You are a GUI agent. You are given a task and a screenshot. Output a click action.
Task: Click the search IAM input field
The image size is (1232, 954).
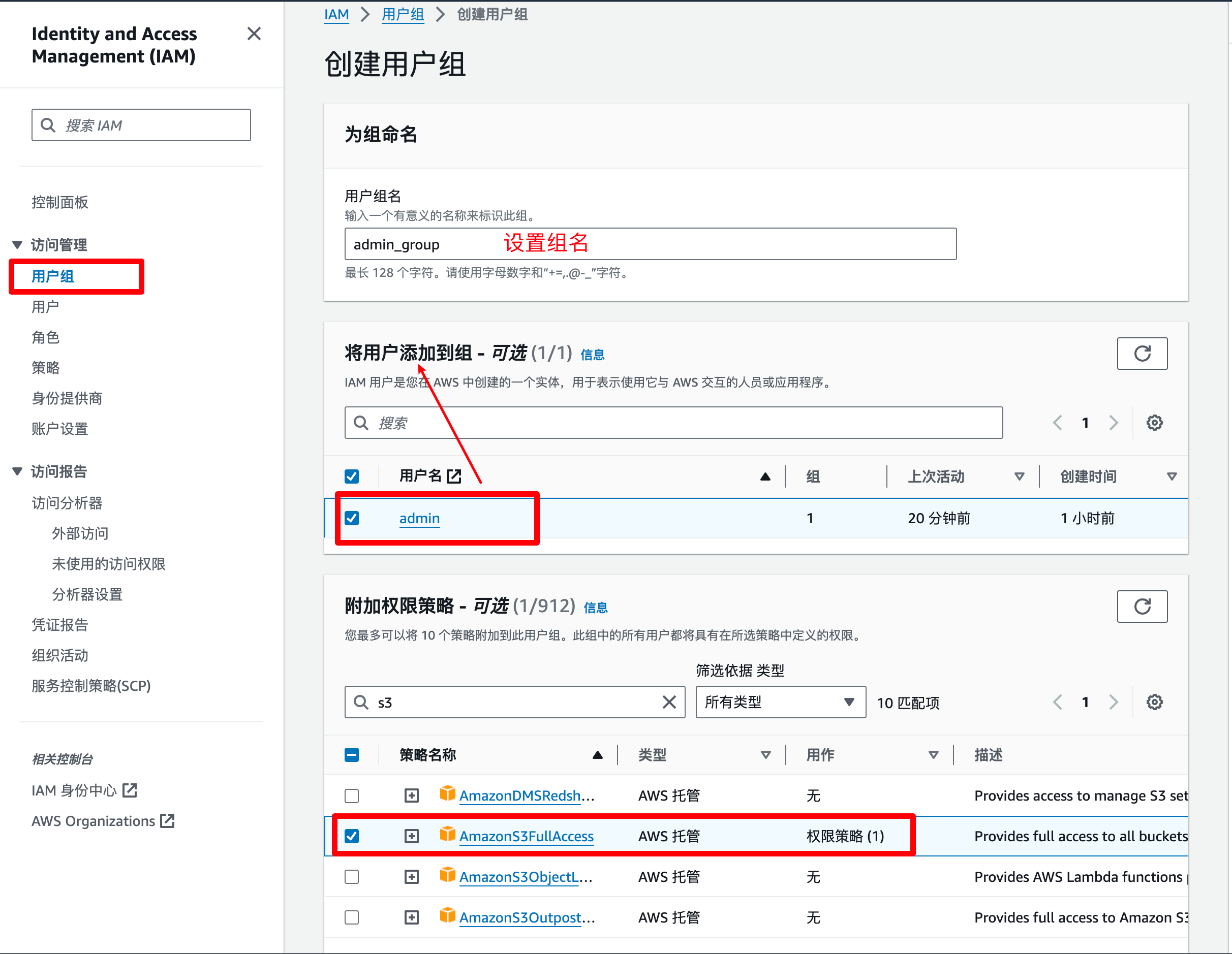(141, 125)
